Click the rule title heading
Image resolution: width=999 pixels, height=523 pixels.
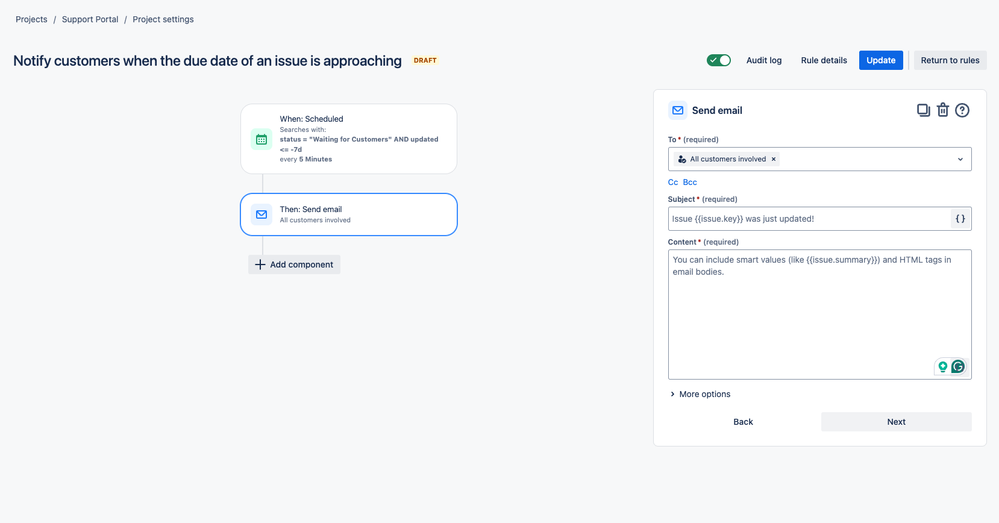coord(208,61)
